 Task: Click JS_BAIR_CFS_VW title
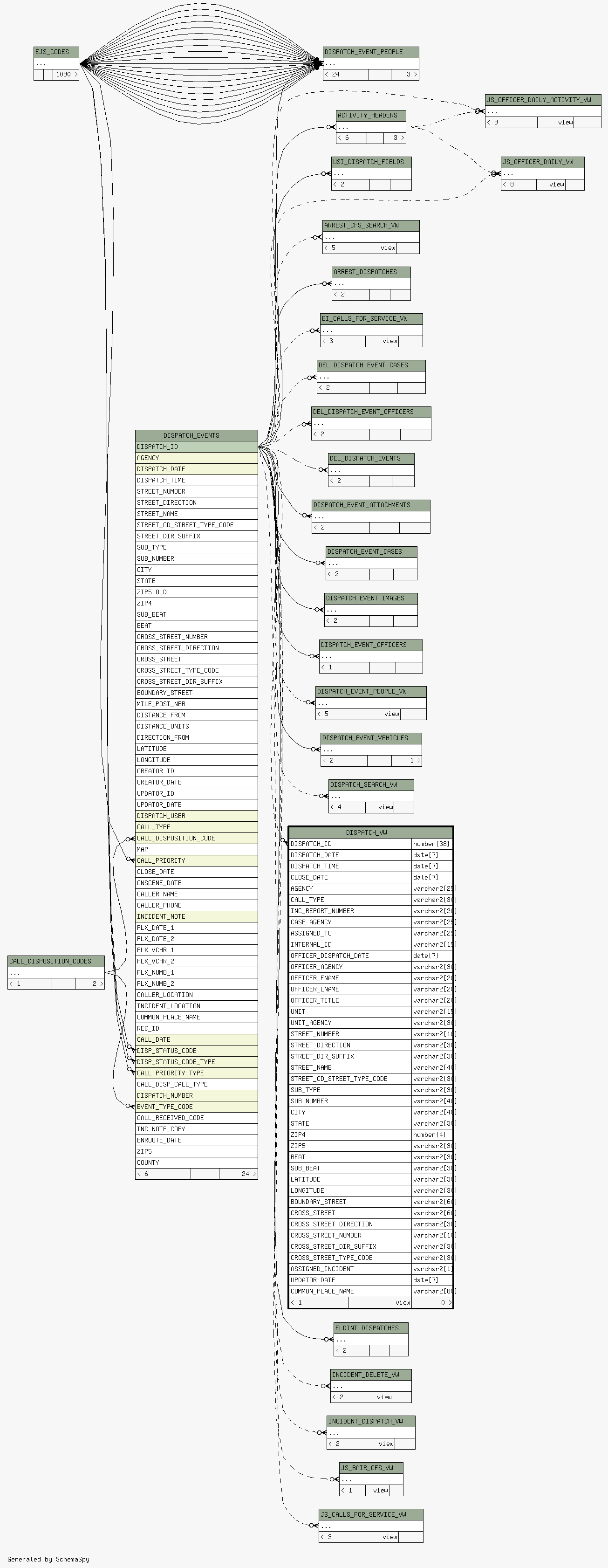(x=371, y=1468)
